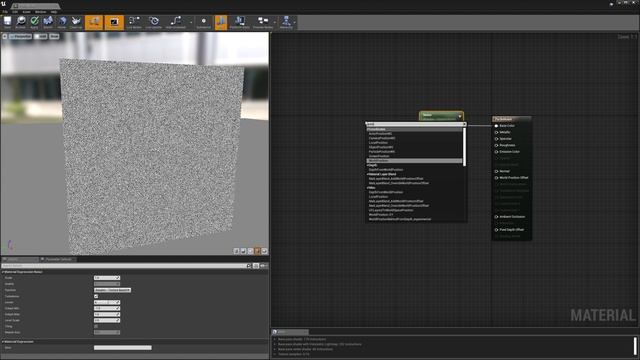Toggle the Live Nodes toolbar button
The image size is (640, 360).
(x=134, y=22)
